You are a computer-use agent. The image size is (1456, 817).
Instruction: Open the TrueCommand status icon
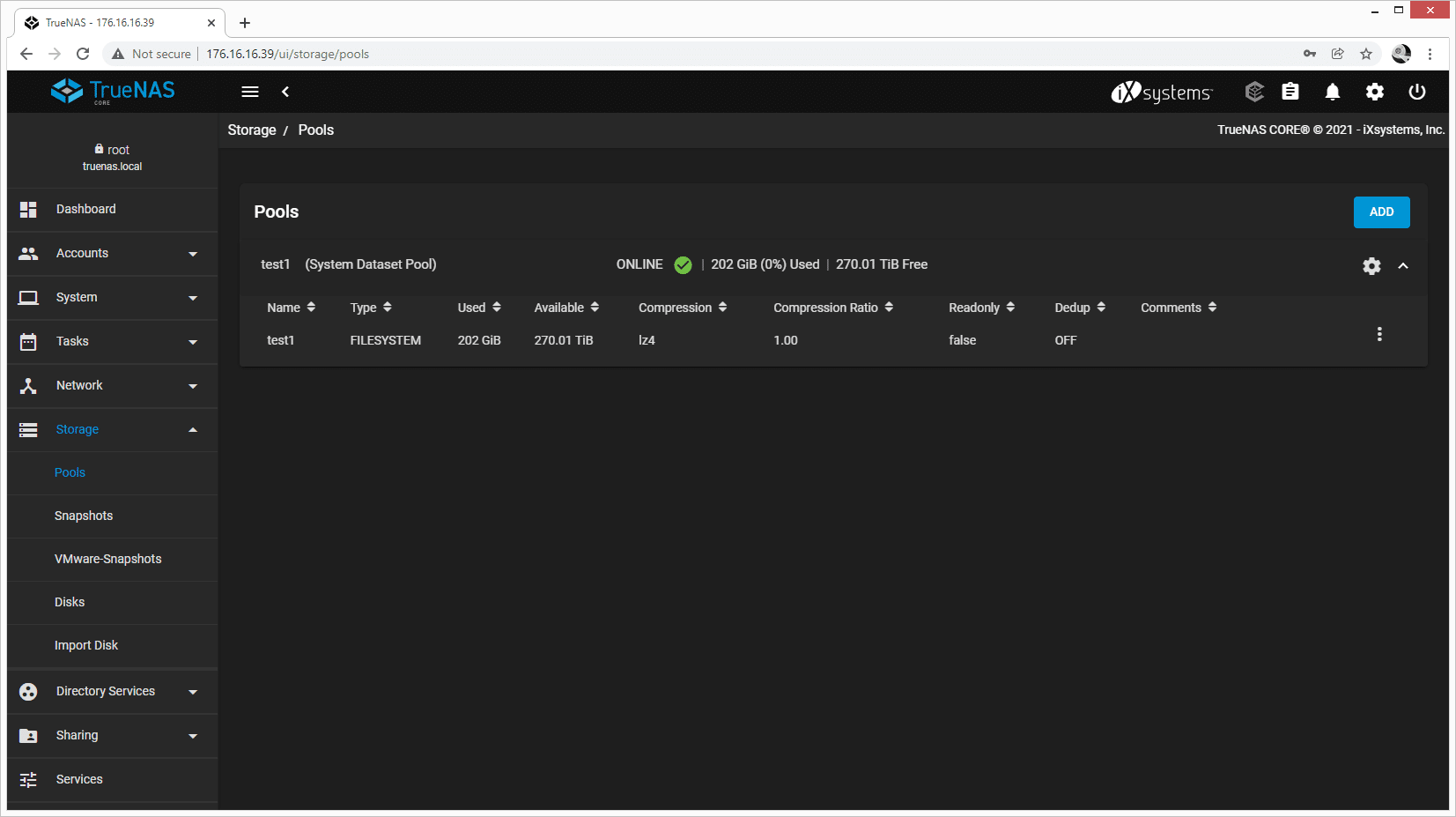tap(1254, 92)
